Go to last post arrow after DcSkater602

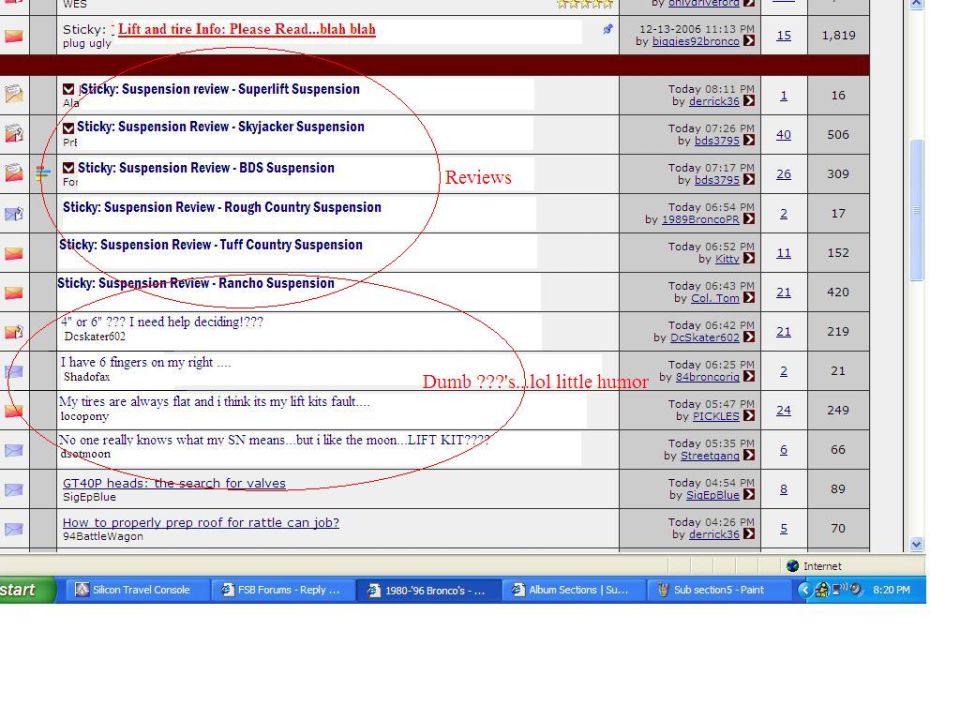749,337
